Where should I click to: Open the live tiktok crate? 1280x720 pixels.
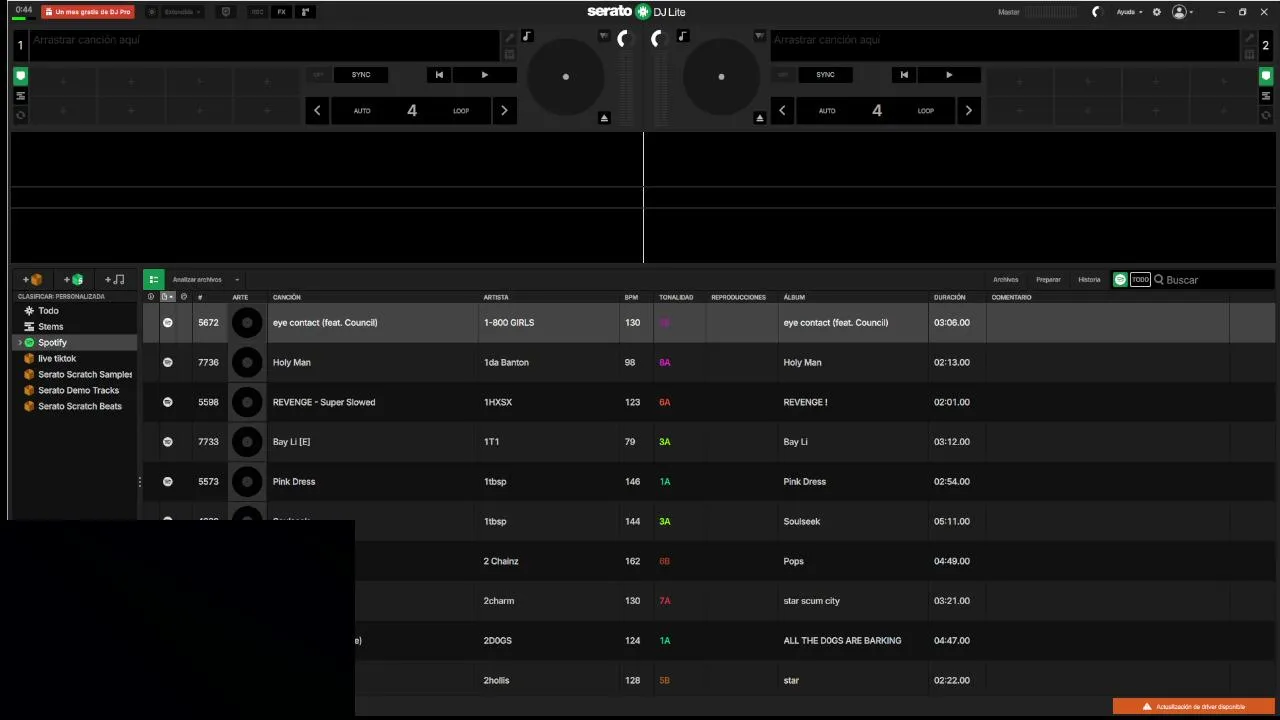click(57, 359)
